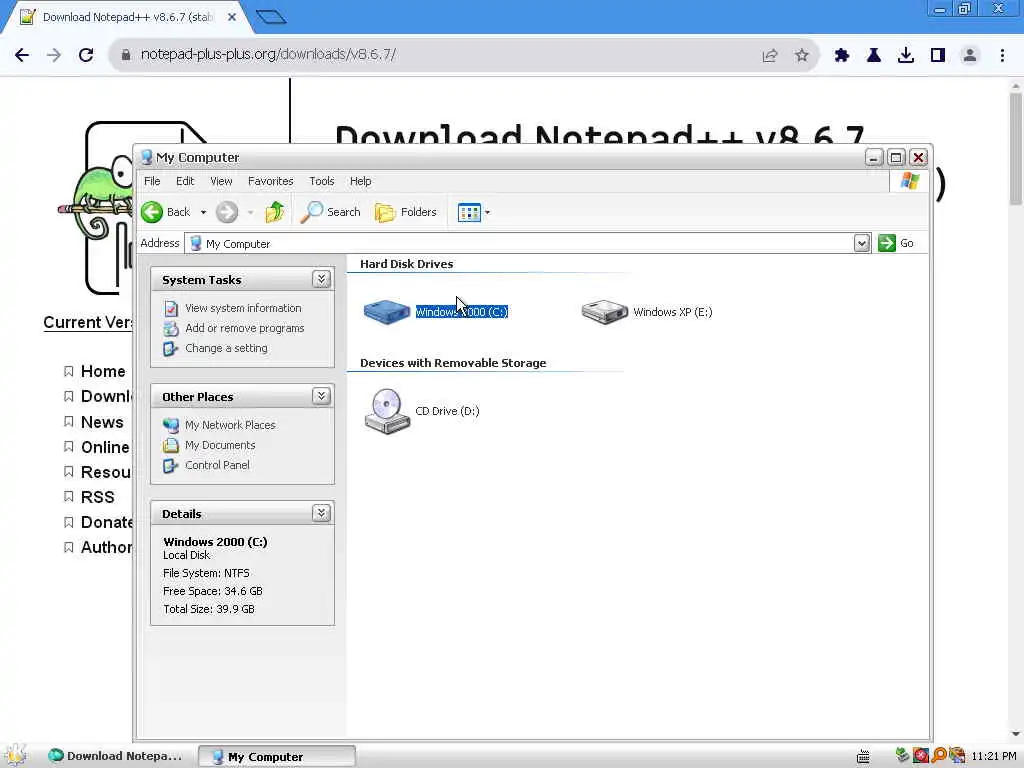Switch to Download Notepad++ taskbar button
This screenshot has width=1024, height=768.
[x=116, y=756]
